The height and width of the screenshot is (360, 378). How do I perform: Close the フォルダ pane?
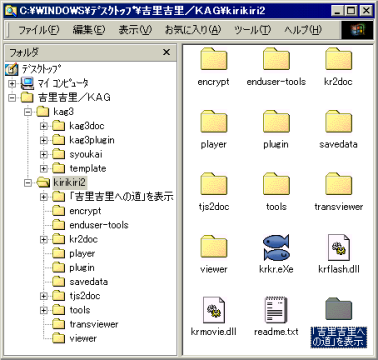point(166,52)
